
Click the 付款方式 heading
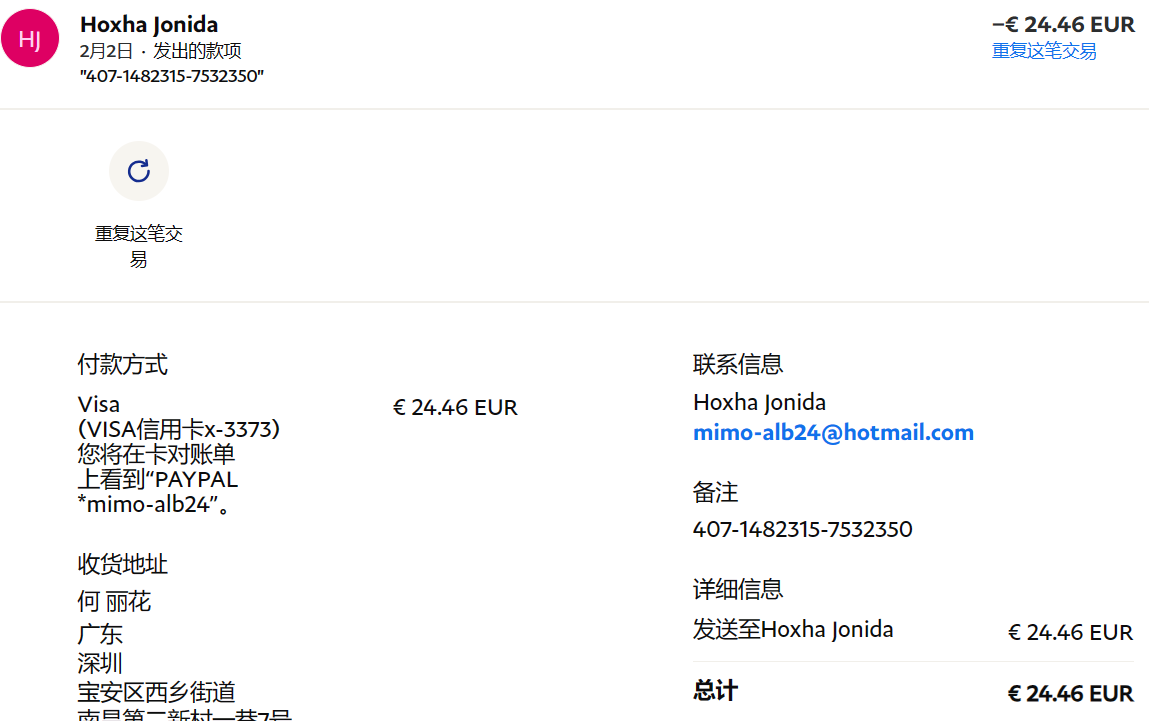122,364
